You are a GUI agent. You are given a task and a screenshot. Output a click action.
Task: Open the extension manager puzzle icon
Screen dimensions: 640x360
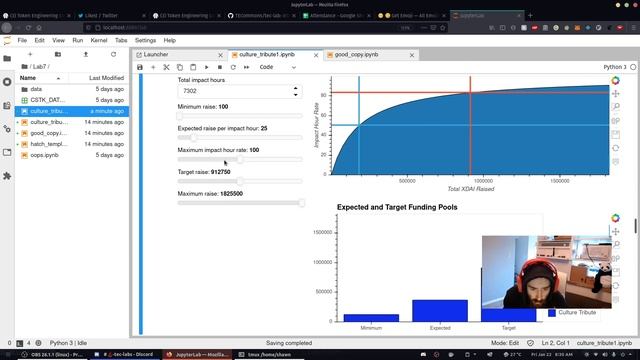pyautogui.click(x=7, y=176)
